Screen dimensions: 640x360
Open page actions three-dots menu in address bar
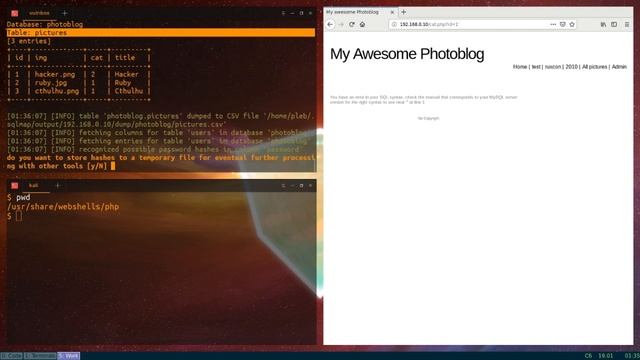[x=553, y=24]
